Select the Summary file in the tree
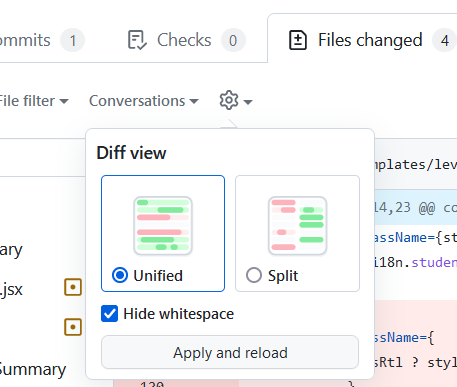 tap(33, 369)
